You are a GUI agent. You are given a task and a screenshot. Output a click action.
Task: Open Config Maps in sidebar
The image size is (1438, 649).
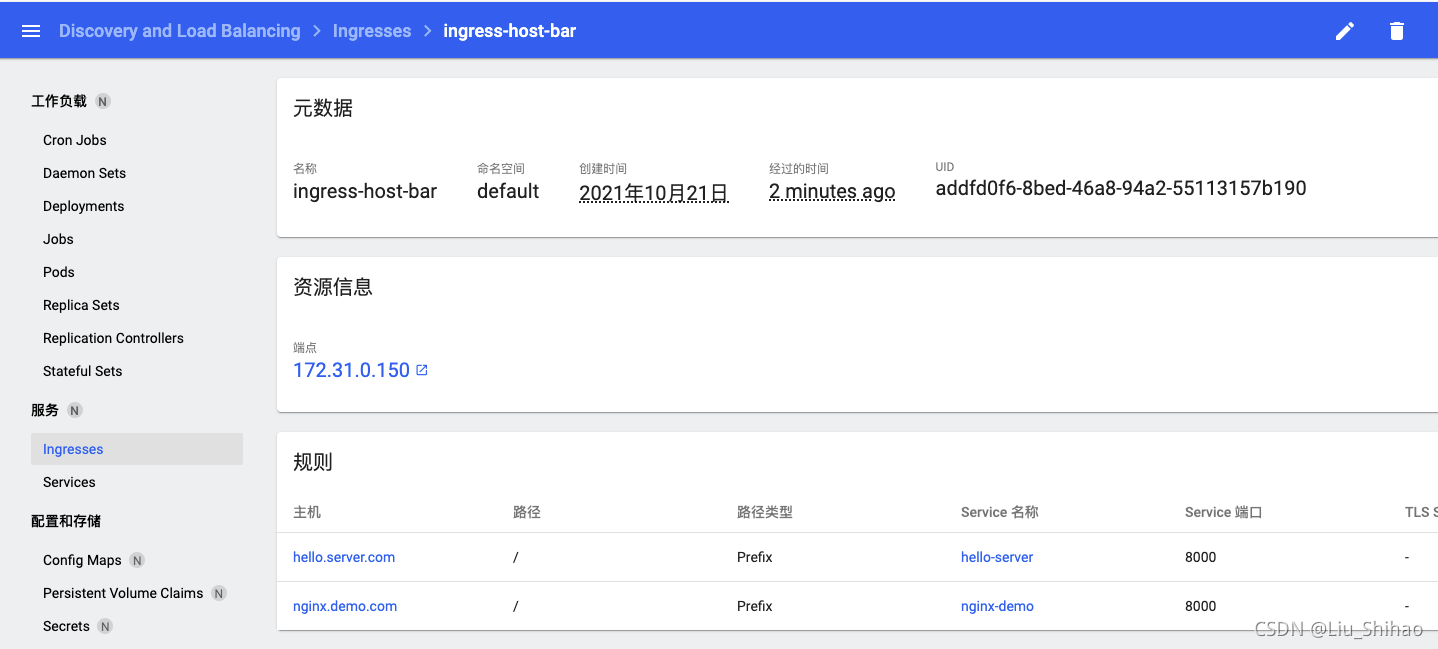(83, 560)
